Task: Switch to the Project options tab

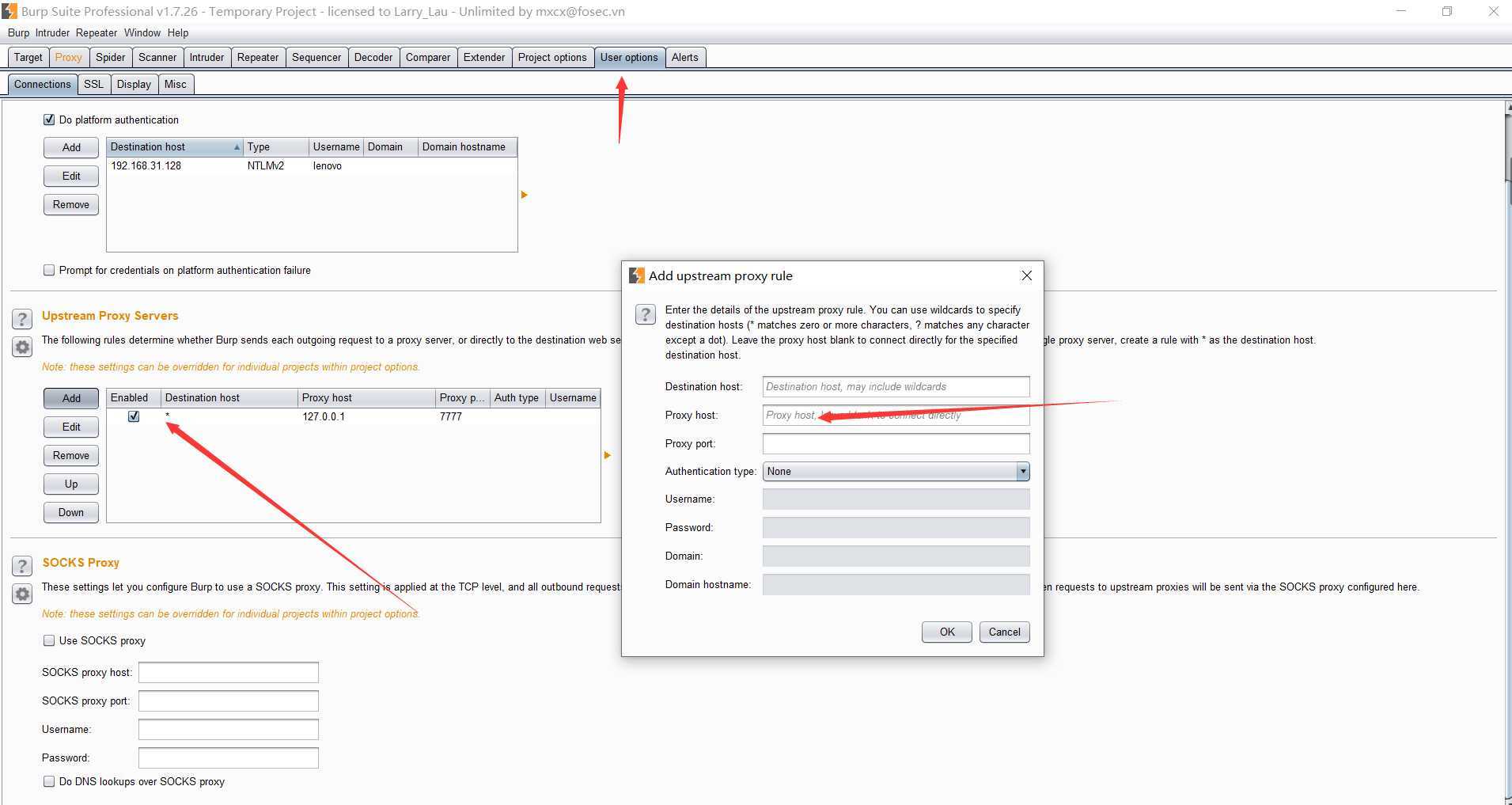Action: point(552,57)
